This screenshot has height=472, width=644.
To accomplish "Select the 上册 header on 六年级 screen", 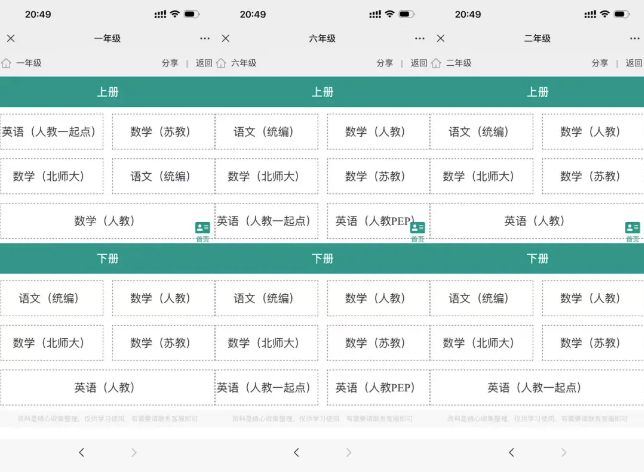I will coord(322,92).
